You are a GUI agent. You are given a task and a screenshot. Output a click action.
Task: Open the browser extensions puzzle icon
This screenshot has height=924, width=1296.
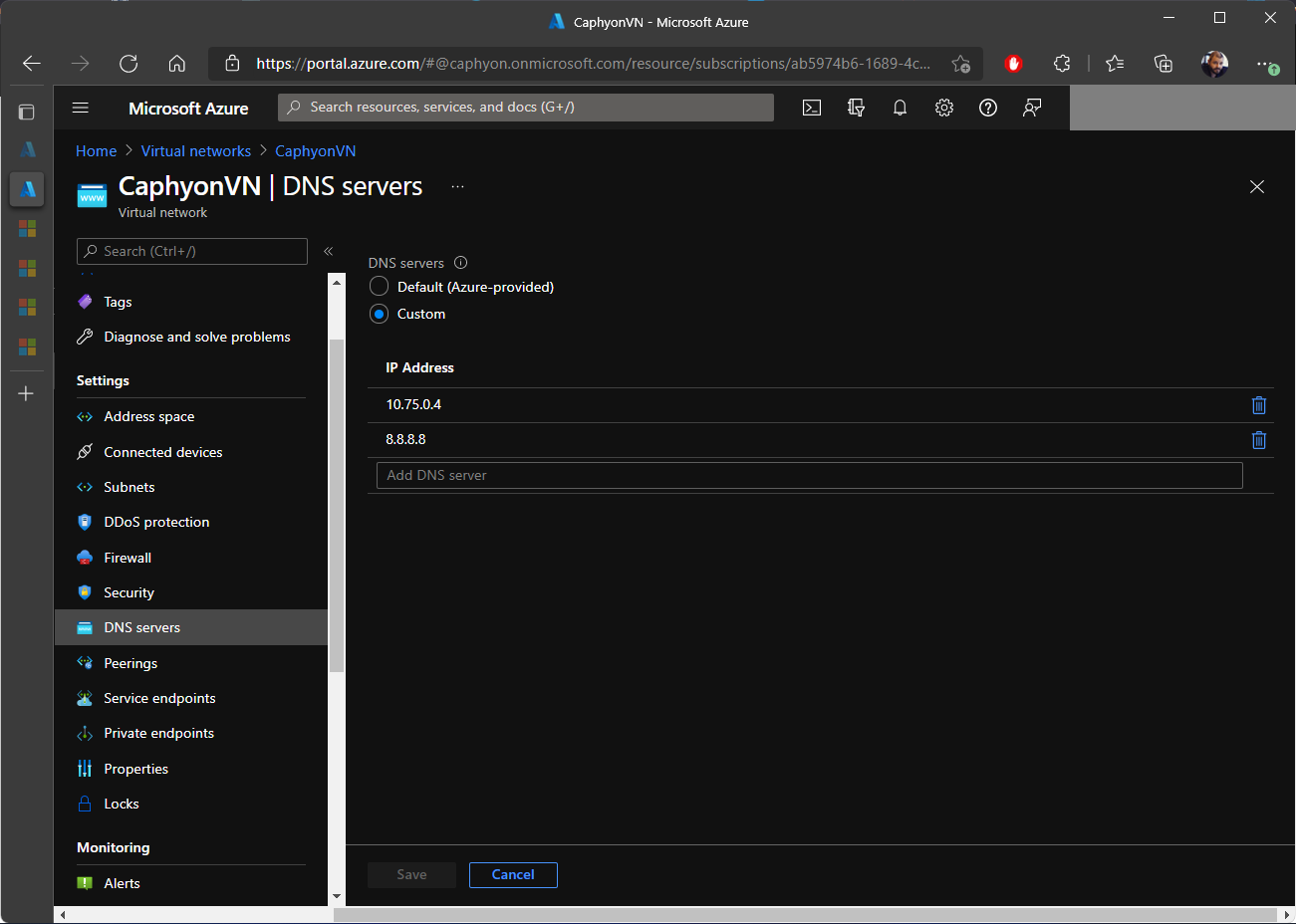1062,64
